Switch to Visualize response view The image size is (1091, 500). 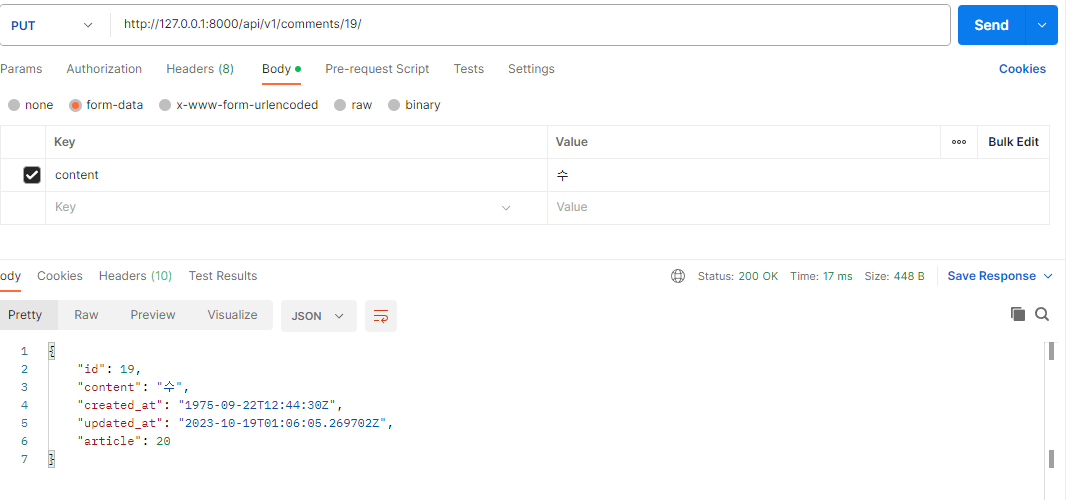[232, 315]
